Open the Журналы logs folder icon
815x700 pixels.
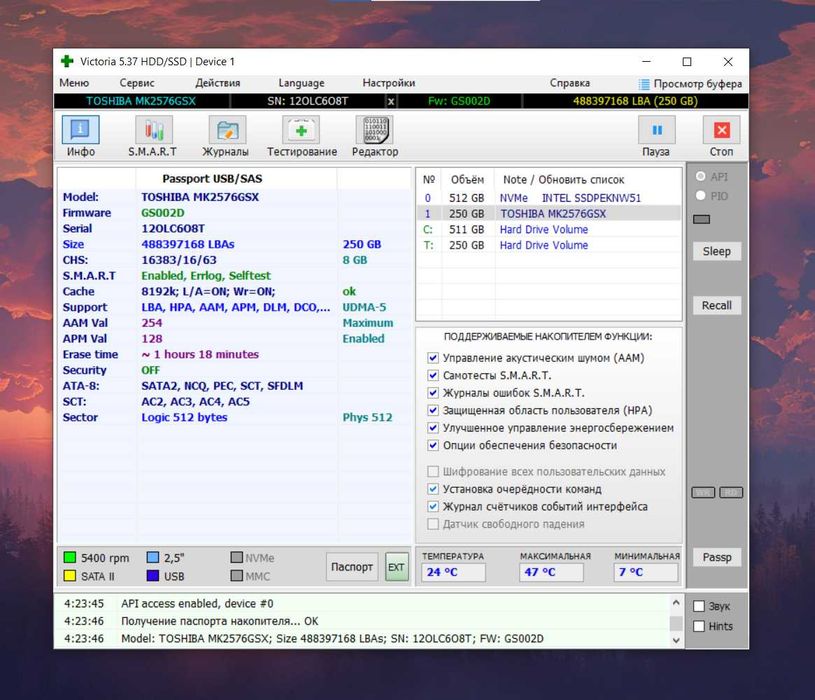point(227,129)
